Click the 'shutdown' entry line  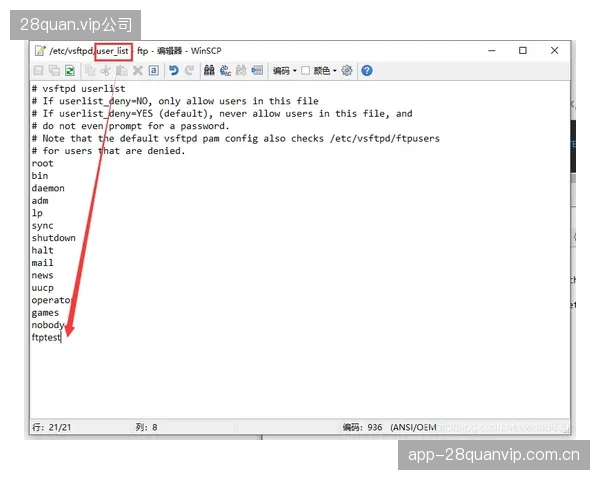coord(54,238)
